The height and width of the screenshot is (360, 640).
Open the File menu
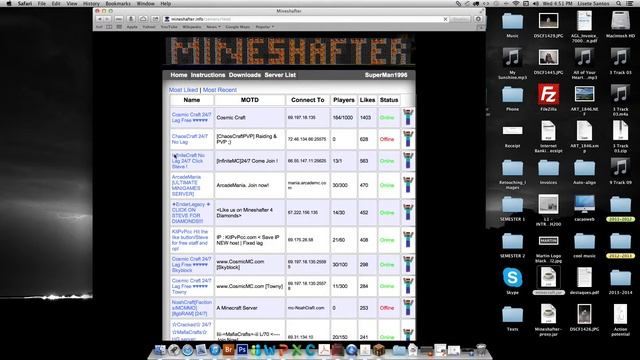point(42,3)
